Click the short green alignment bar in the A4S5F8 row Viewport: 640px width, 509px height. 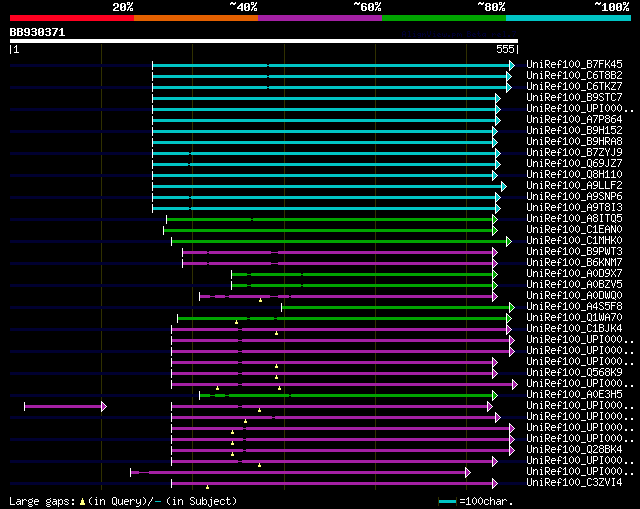[x=396, y=308]
